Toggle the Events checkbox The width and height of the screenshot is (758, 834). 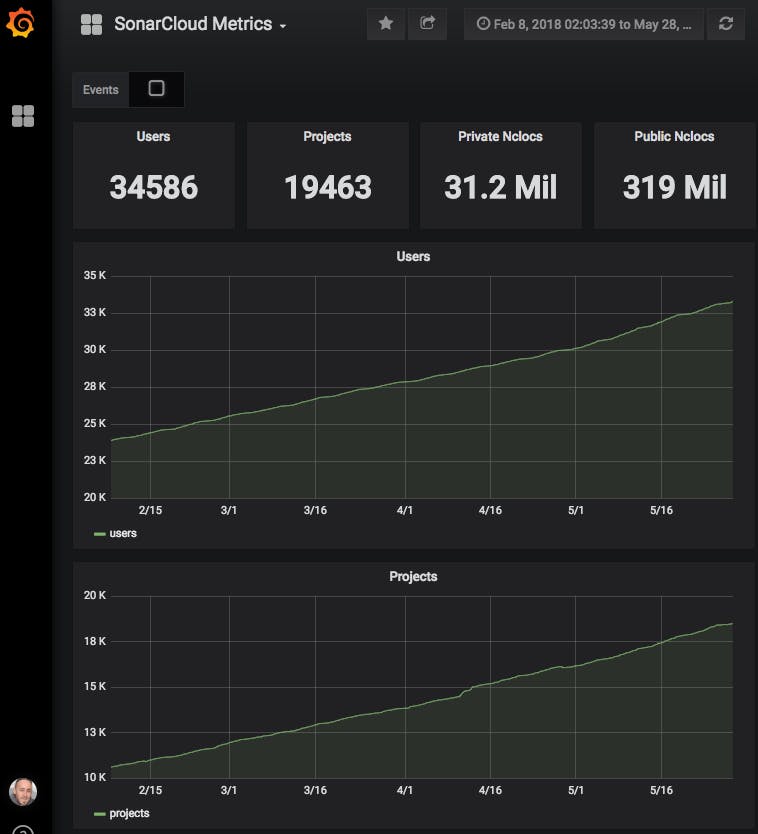pos(156,88)
